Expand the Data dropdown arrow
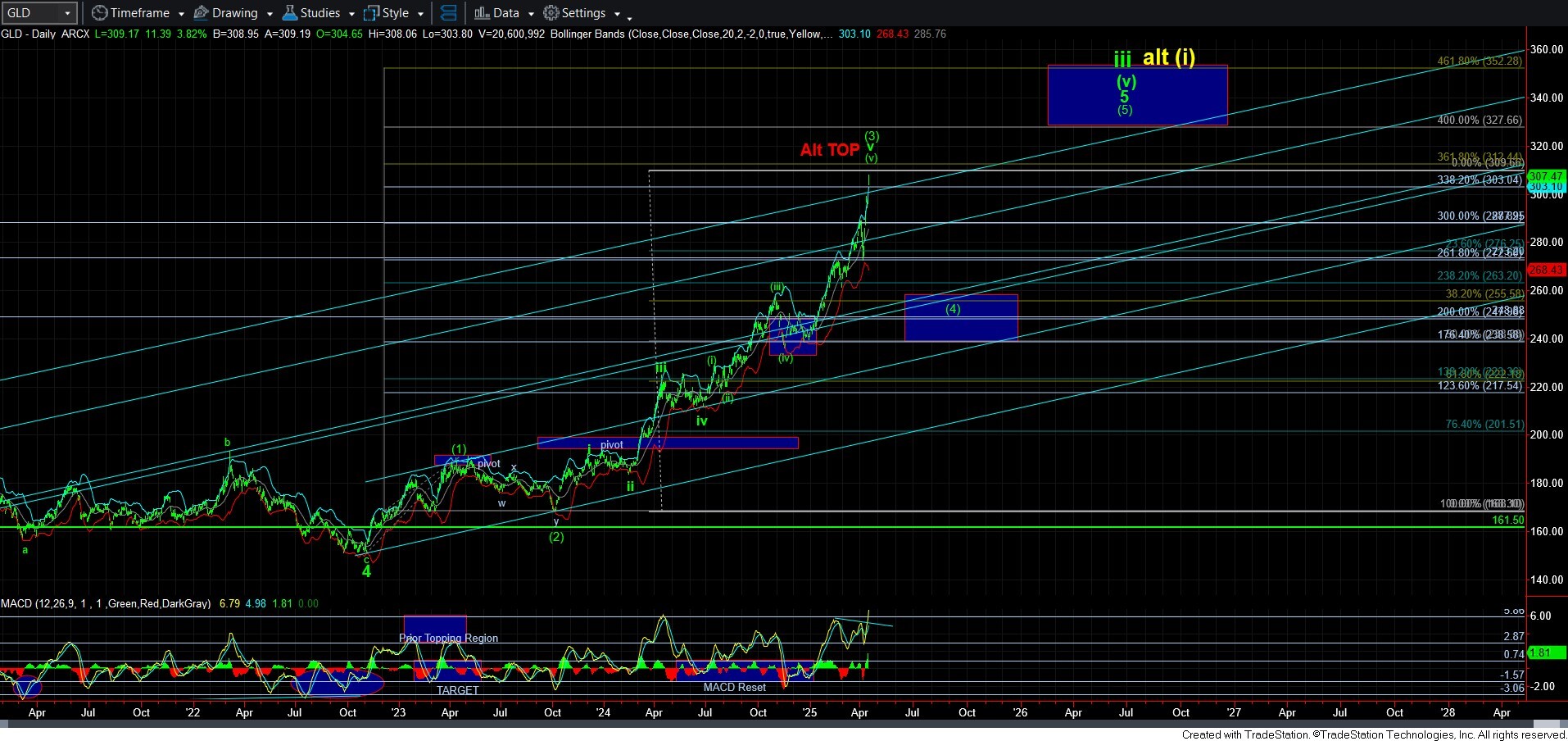The width and height of the screenshot is (1568, 741). pyautogui.click(x=531, y=14)
